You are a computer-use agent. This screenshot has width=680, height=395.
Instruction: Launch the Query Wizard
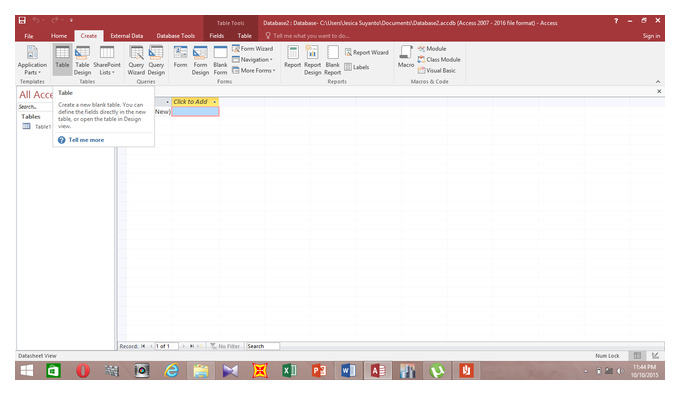tap(136, 60)
